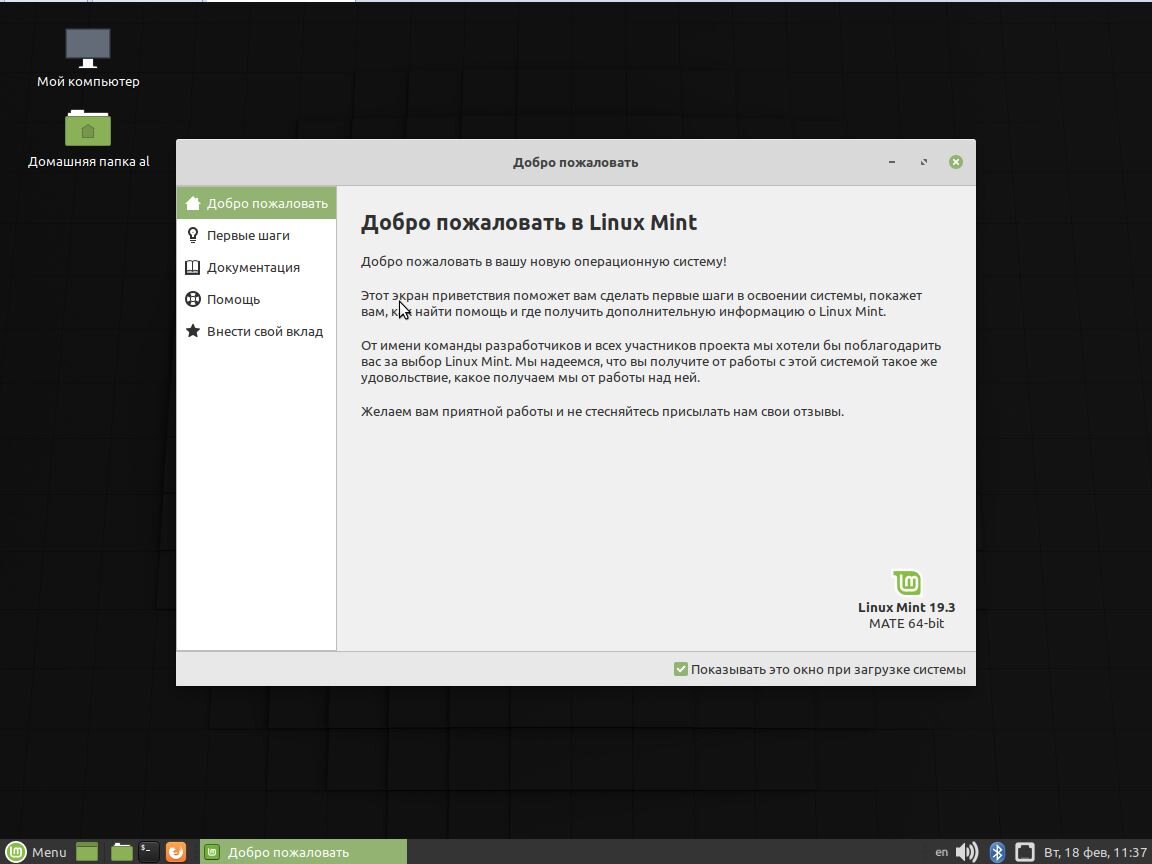Click the line starting 'Желаем вам приятной работы'
The height and width of the screenshot is (864, 1152).
coord(602,411)
